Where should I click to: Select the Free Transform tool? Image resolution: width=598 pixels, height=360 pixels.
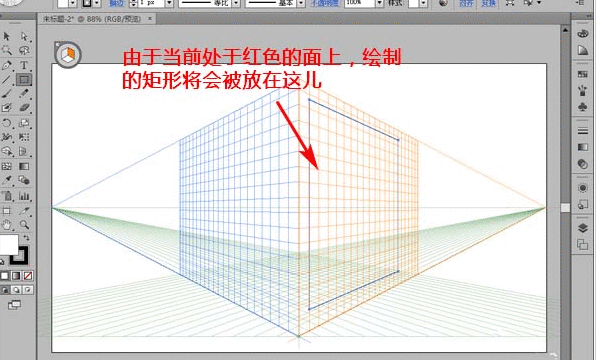tap(24, 137)
